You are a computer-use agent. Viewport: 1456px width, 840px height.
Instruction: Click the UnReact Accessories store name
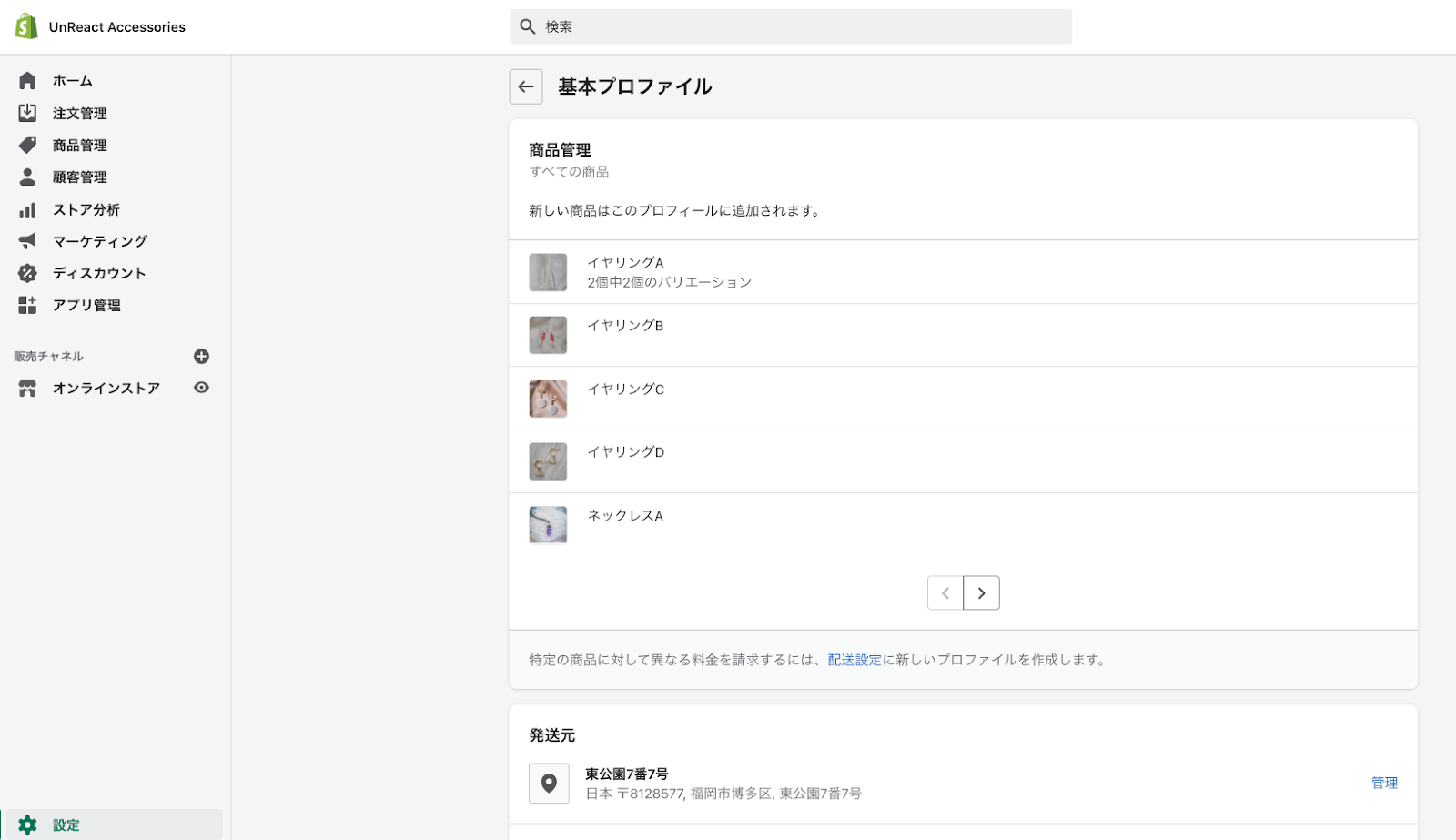117,27
